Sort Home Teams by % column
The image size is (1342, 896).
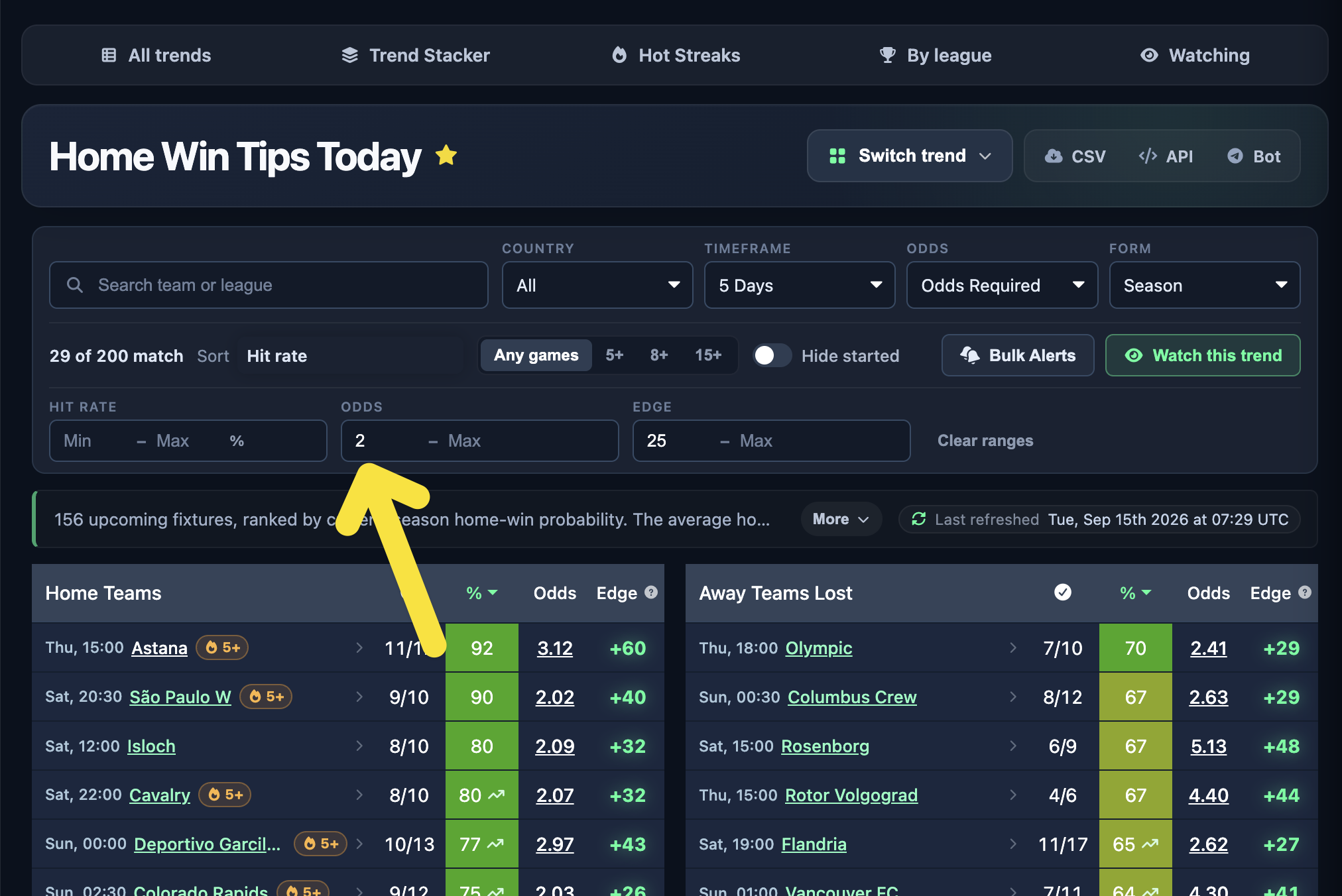[x=481, y=592]
